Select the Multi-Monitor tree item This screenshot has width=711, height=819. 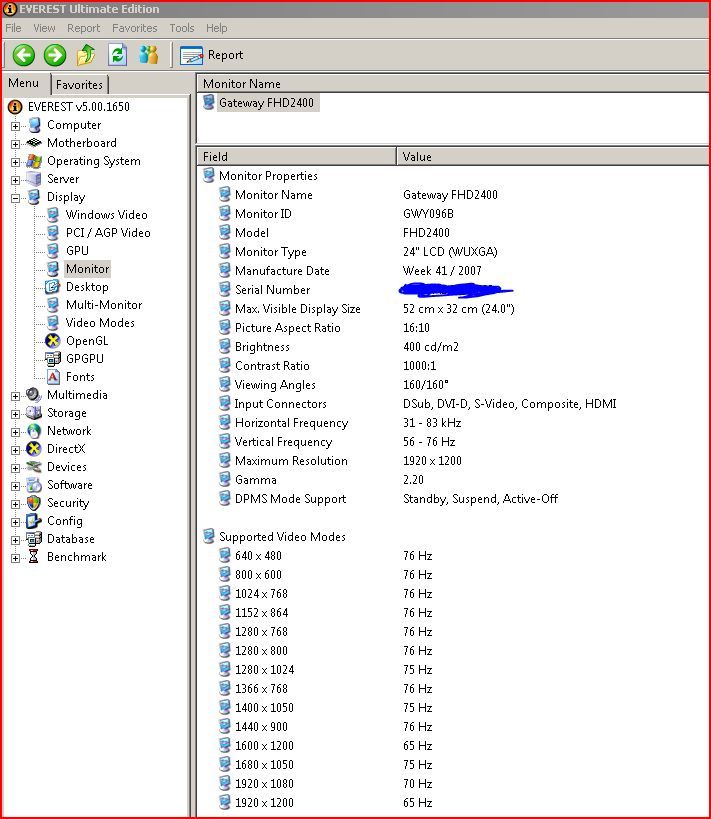click(104, 305)
